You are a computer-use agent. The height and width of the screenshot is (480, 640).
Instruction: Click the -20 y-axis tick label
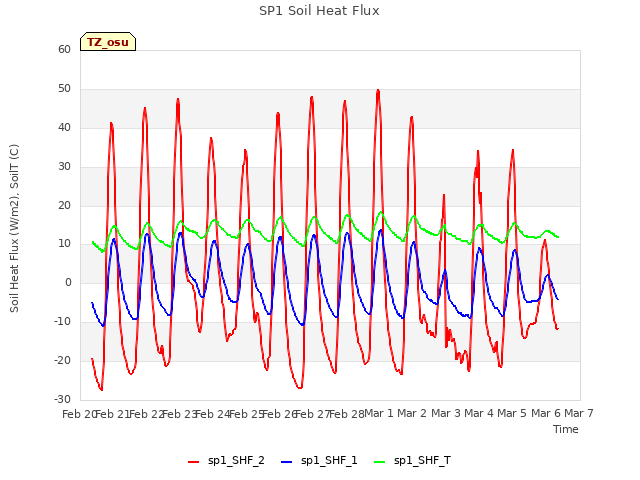tap(62, 360)
